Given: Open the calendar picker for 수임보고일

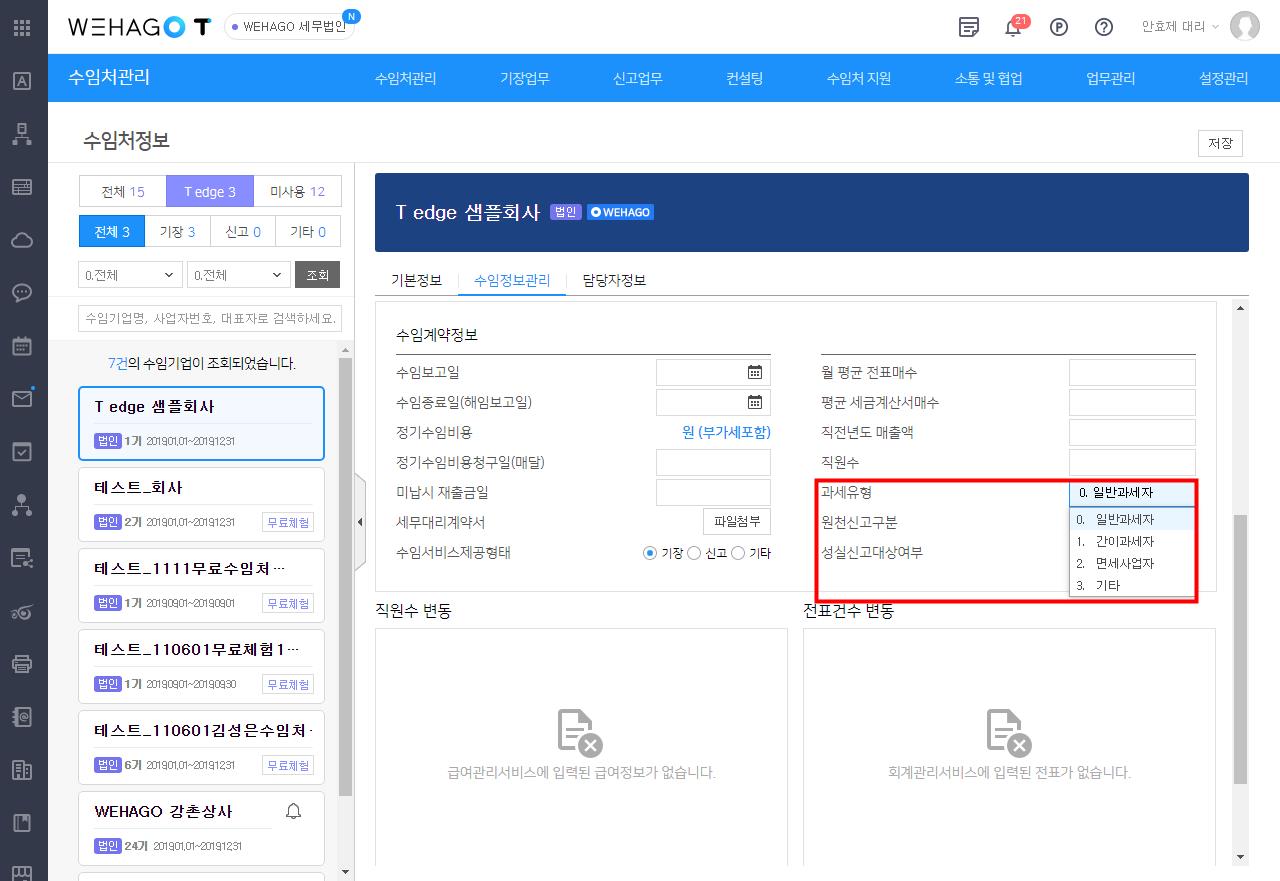Looking at the screenshot, I should pos(755,372).
